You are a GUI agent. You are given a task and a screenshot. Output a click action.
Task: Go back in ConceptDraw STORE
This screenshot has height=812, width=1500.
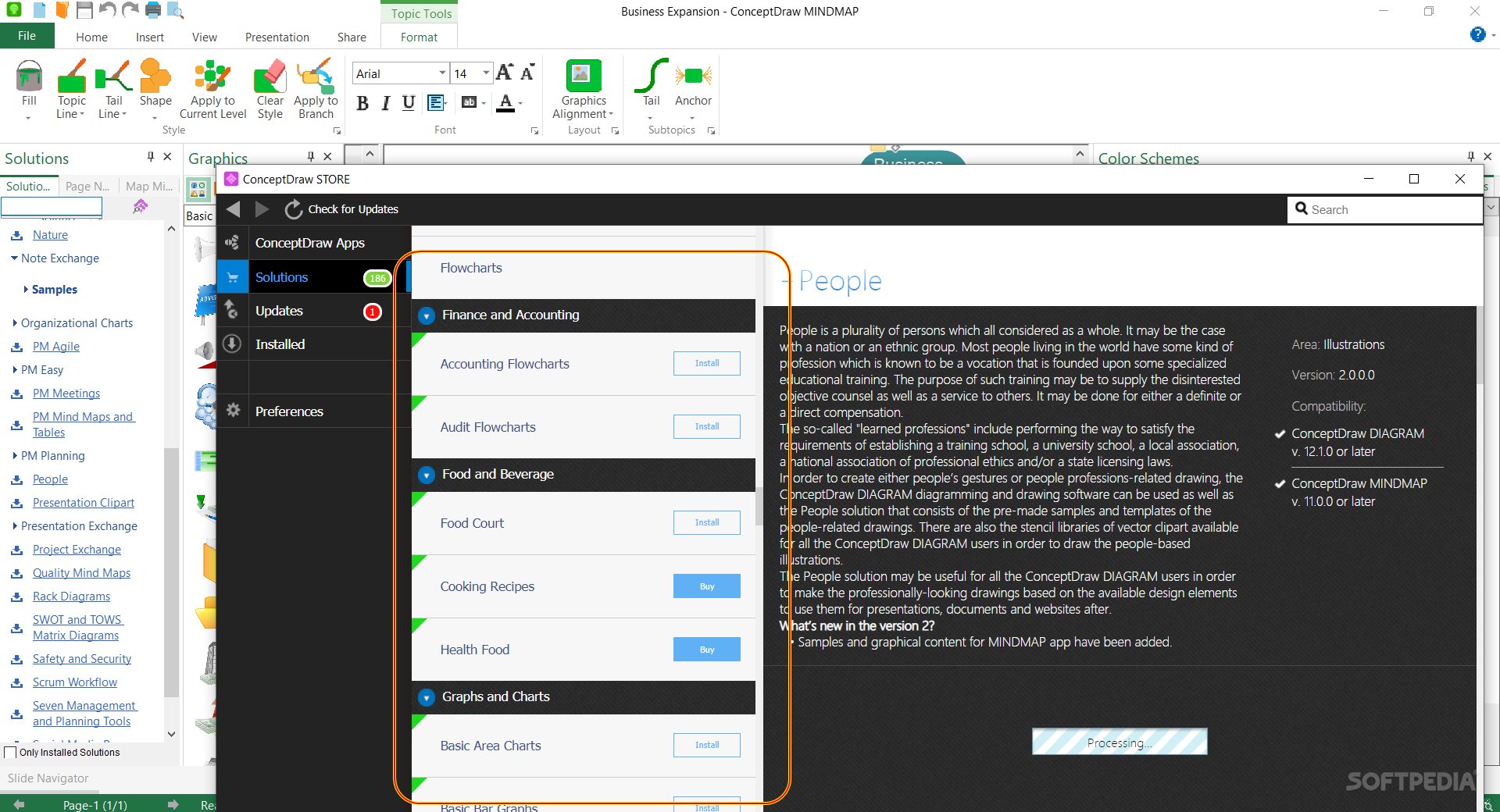point(233,209)
